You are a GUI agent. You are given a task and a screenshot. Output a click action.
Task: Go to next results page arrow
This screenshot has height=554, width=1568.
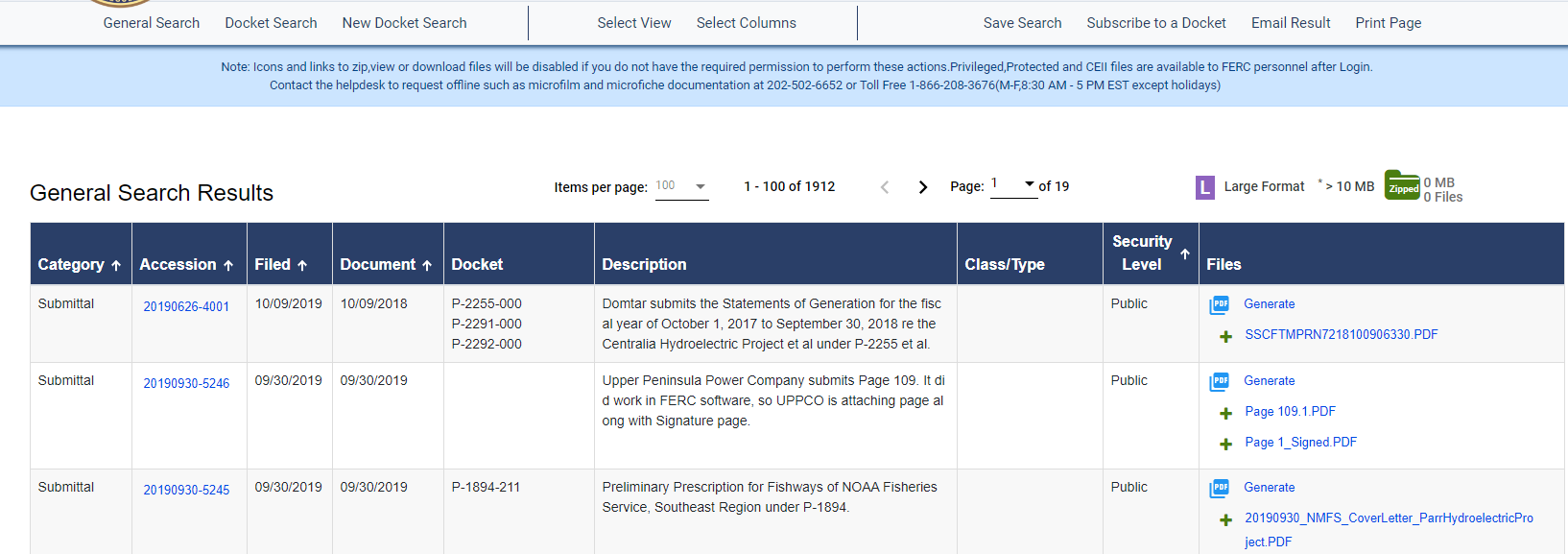point(922,187)
